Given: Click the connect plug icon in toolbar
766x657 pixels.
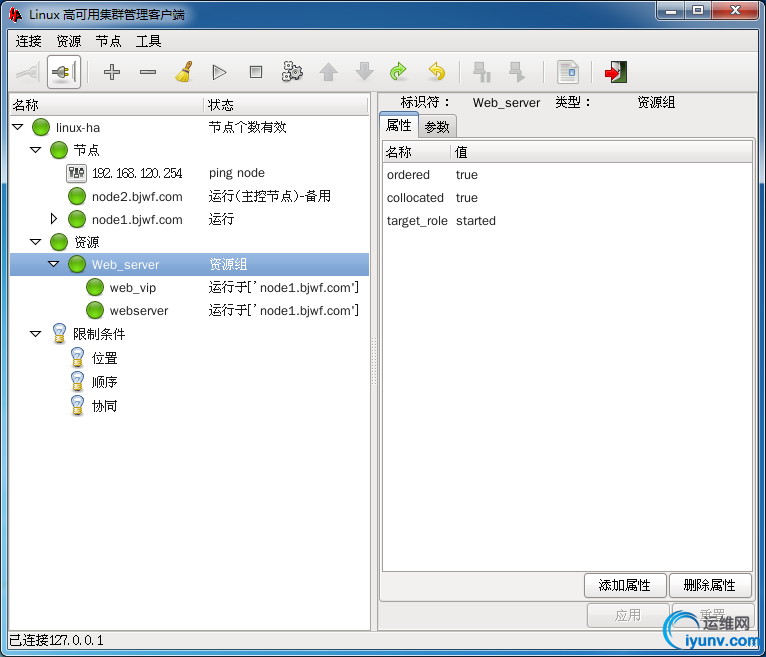Looking at the screenshot, I should (28, 72).
